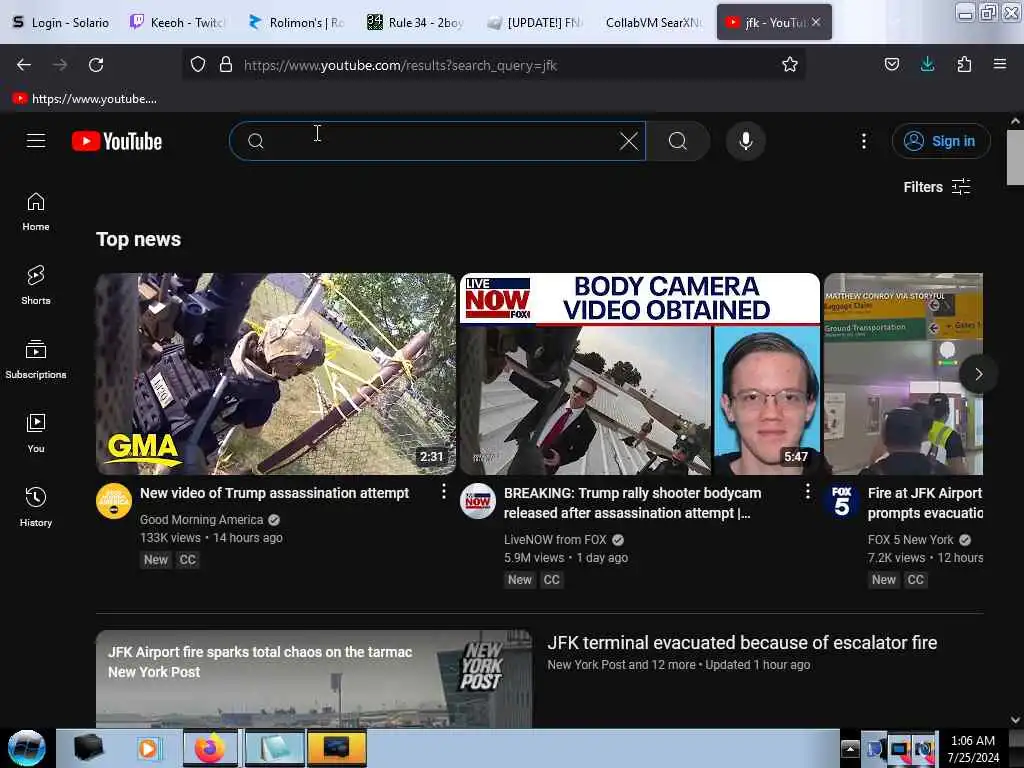Open Firefox from the taskbar
This screenshot has width=1024, height=768.
[210, 748]
